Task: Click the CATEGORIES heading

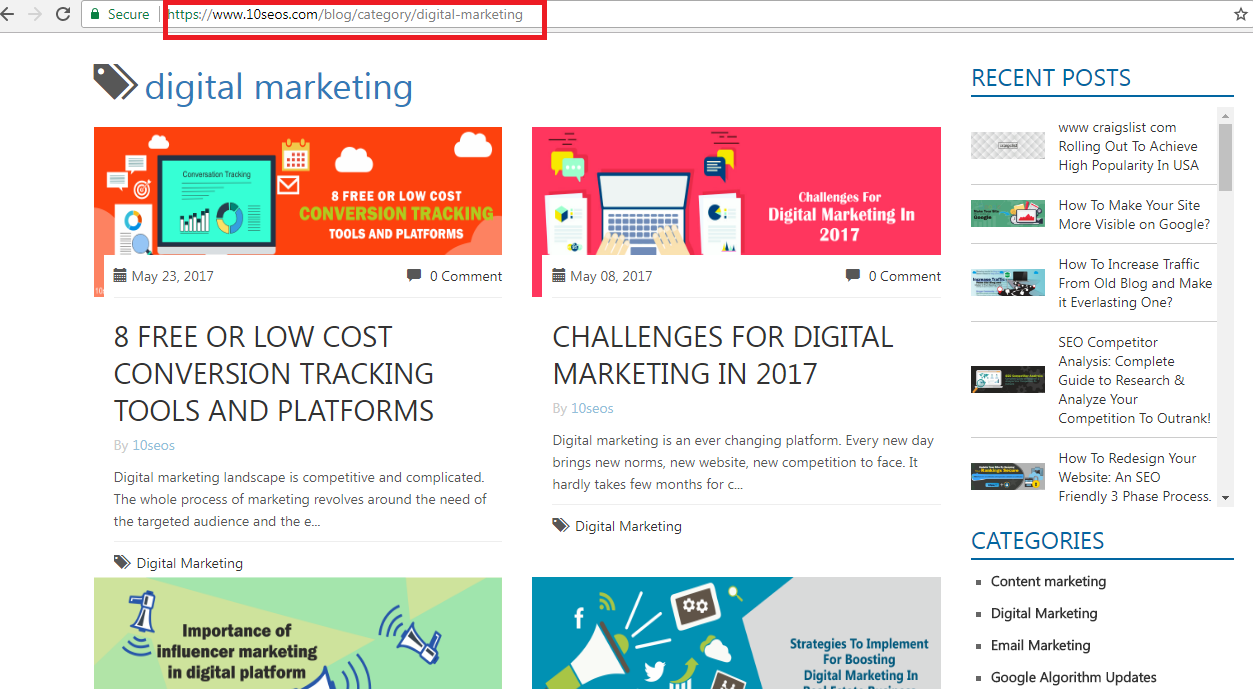Action: 1038,541
